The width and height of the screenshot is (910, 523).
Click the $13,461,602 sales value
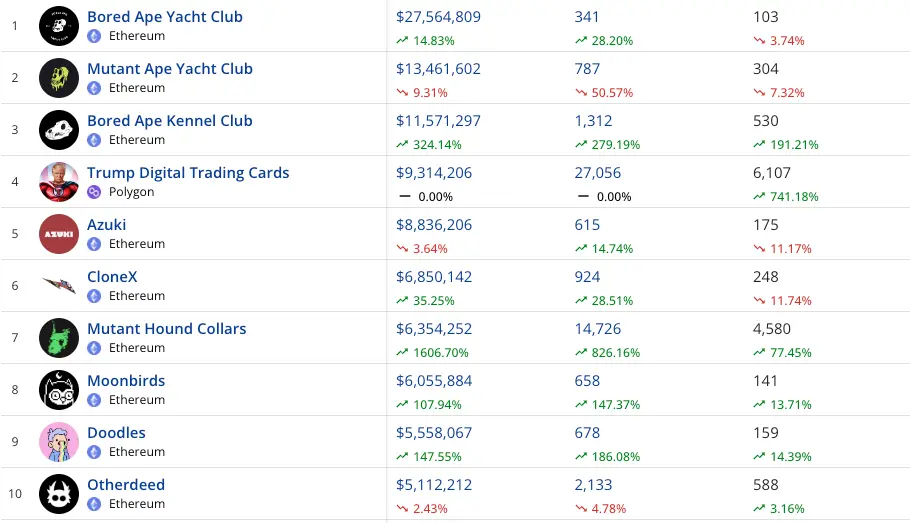438,68
